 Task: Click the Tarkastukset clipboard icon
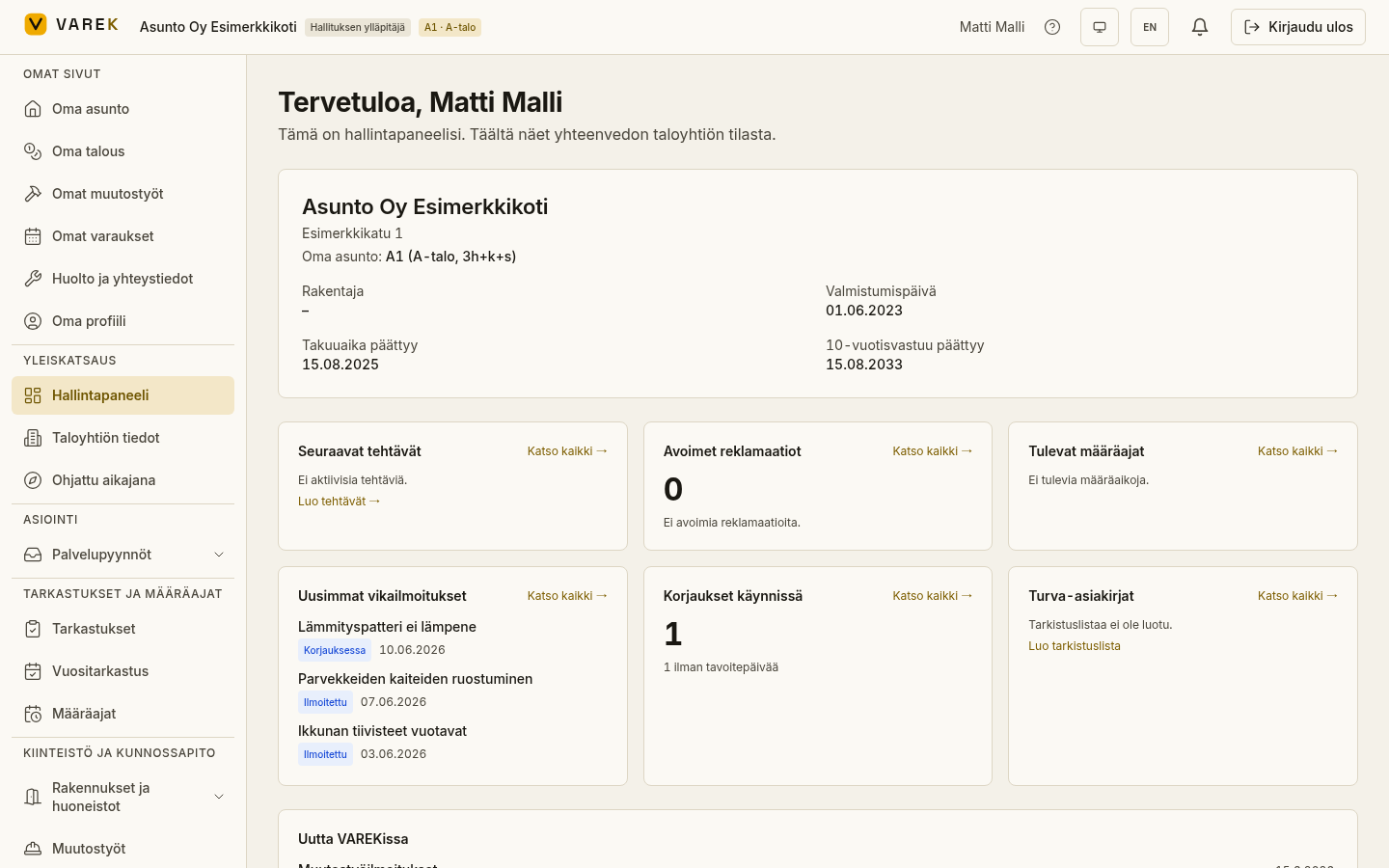tap(33, 629)
